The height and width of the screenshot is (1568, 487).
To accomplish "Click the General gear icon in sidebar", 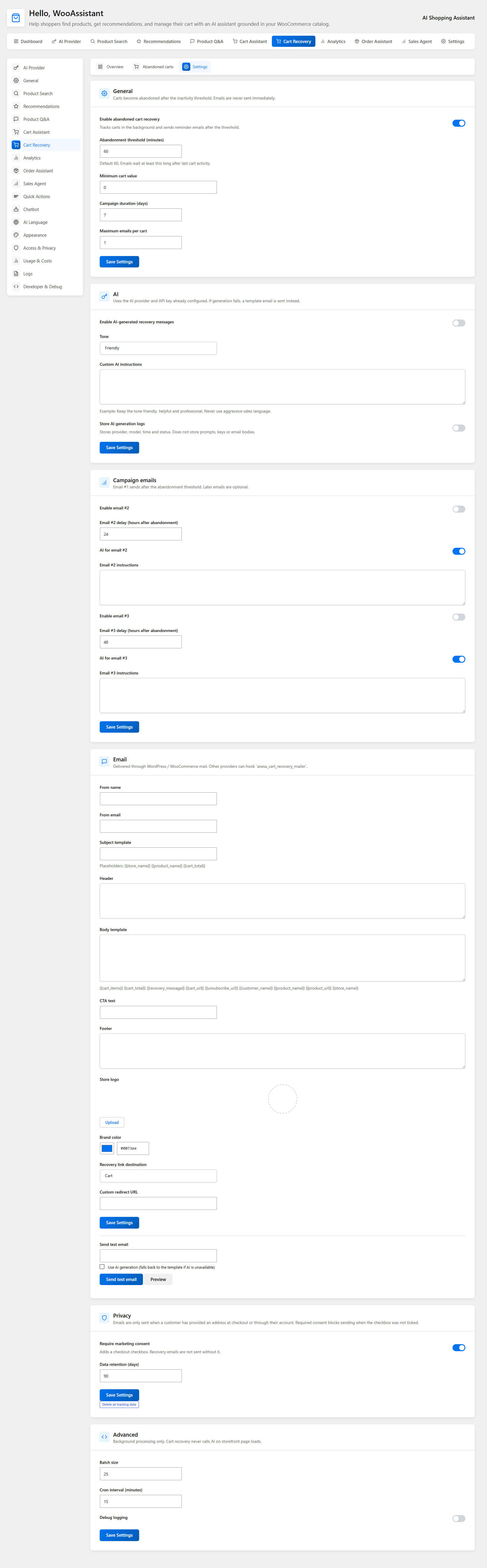I will 16,80.
